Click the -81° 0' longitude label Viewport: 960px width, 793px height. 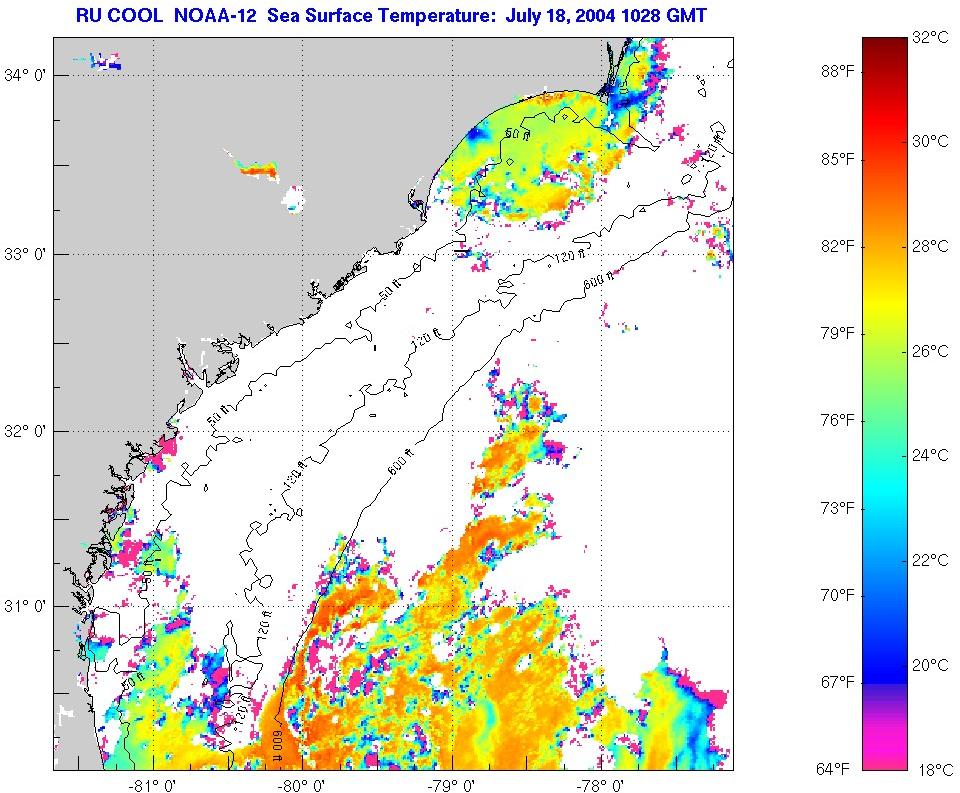point(153,785)
